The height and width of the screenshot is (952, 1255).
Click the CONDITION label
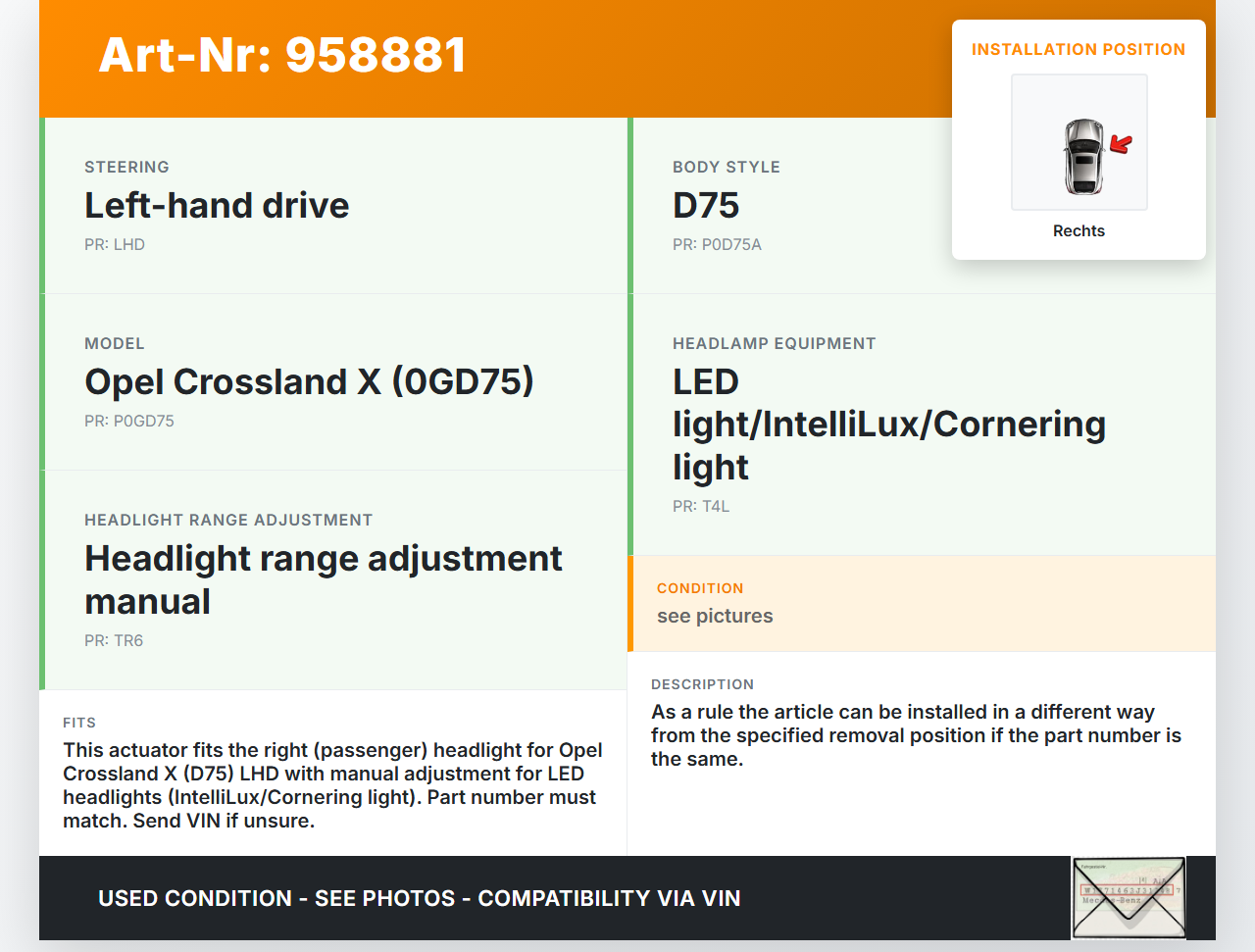pyautogui.click(x=700, y=588)
